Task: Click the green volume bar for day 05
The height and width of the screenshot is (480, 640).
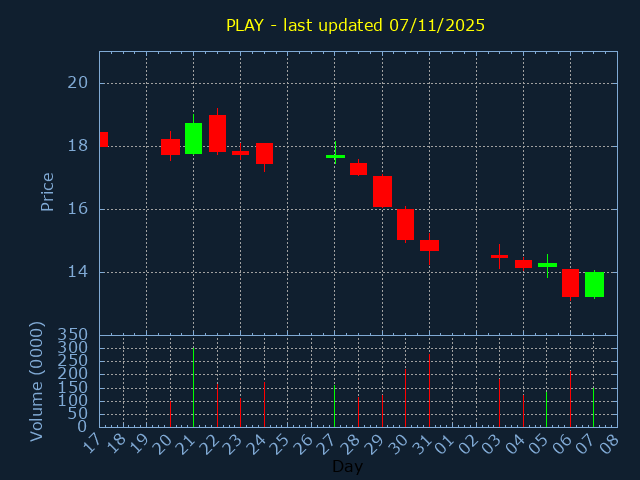Action: click(547, 409)
